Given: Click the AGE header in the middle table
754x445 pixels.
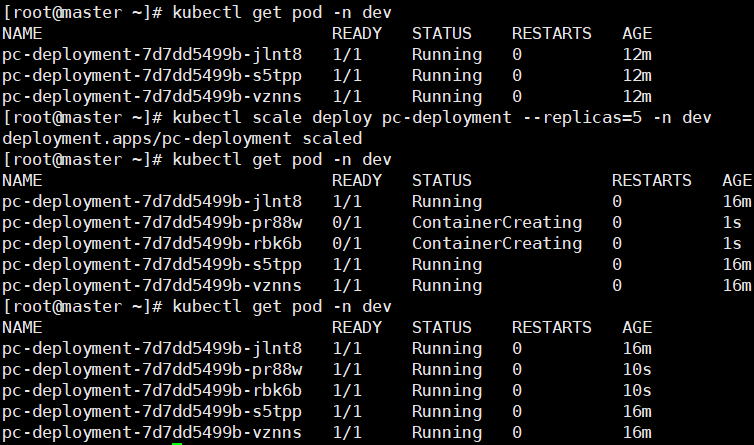Looking at the screenshot, I should click(736, 181).
